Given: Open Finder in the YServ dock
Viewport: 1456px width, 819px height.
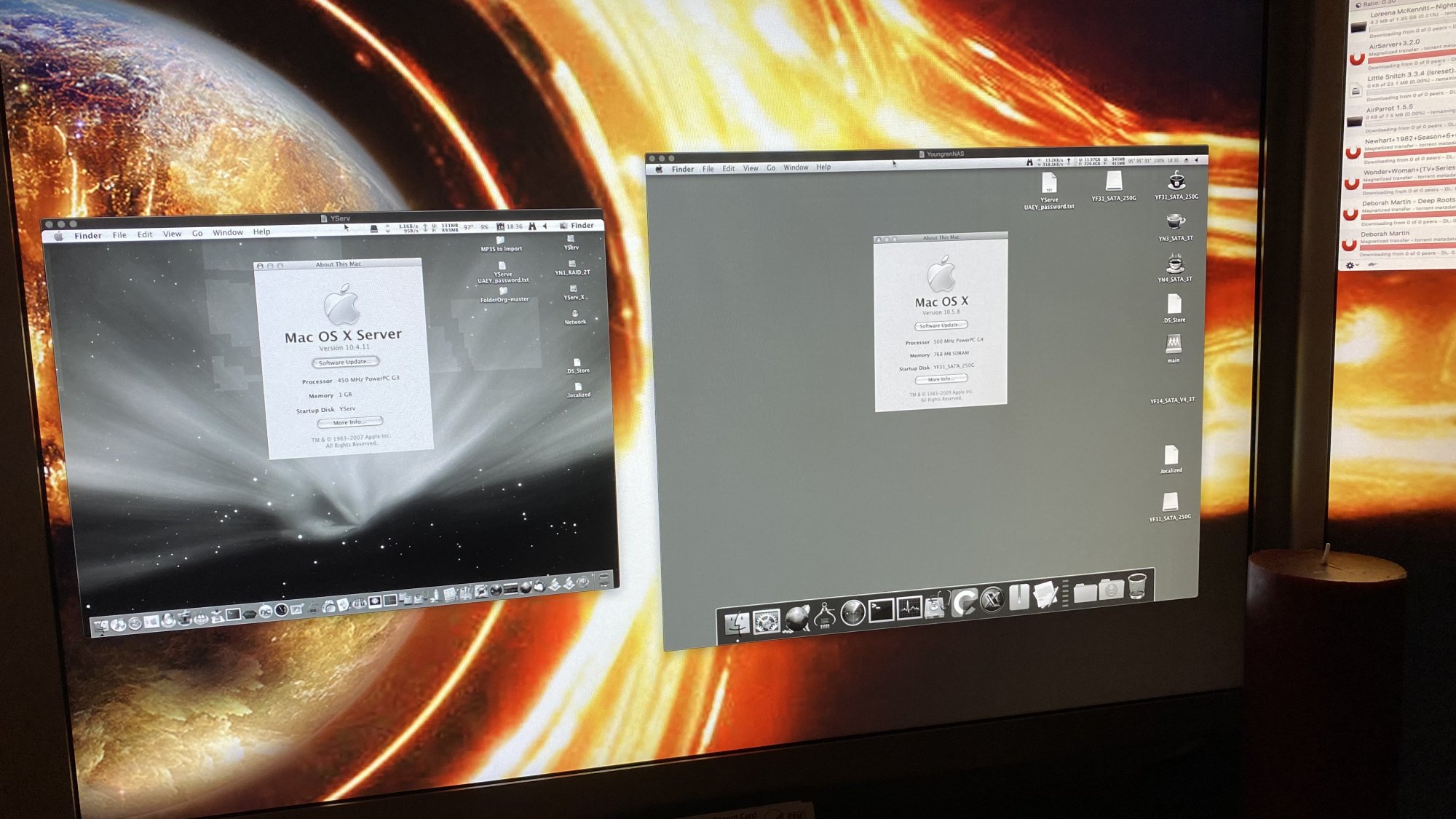Looking at the screenshot, I should (101, 626).
